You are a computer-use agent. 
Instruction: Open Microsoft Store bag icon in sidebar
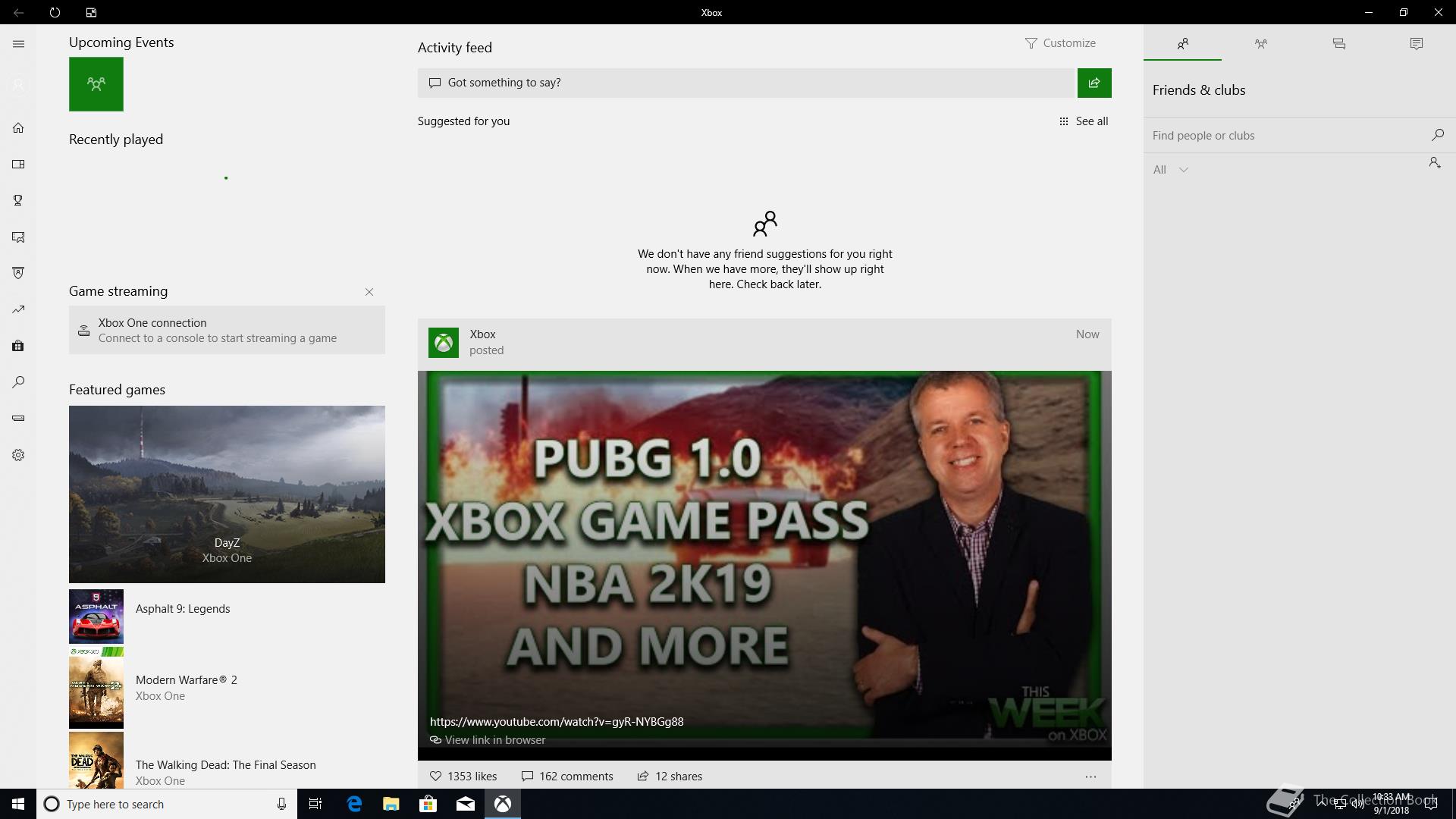coord(18,346)
